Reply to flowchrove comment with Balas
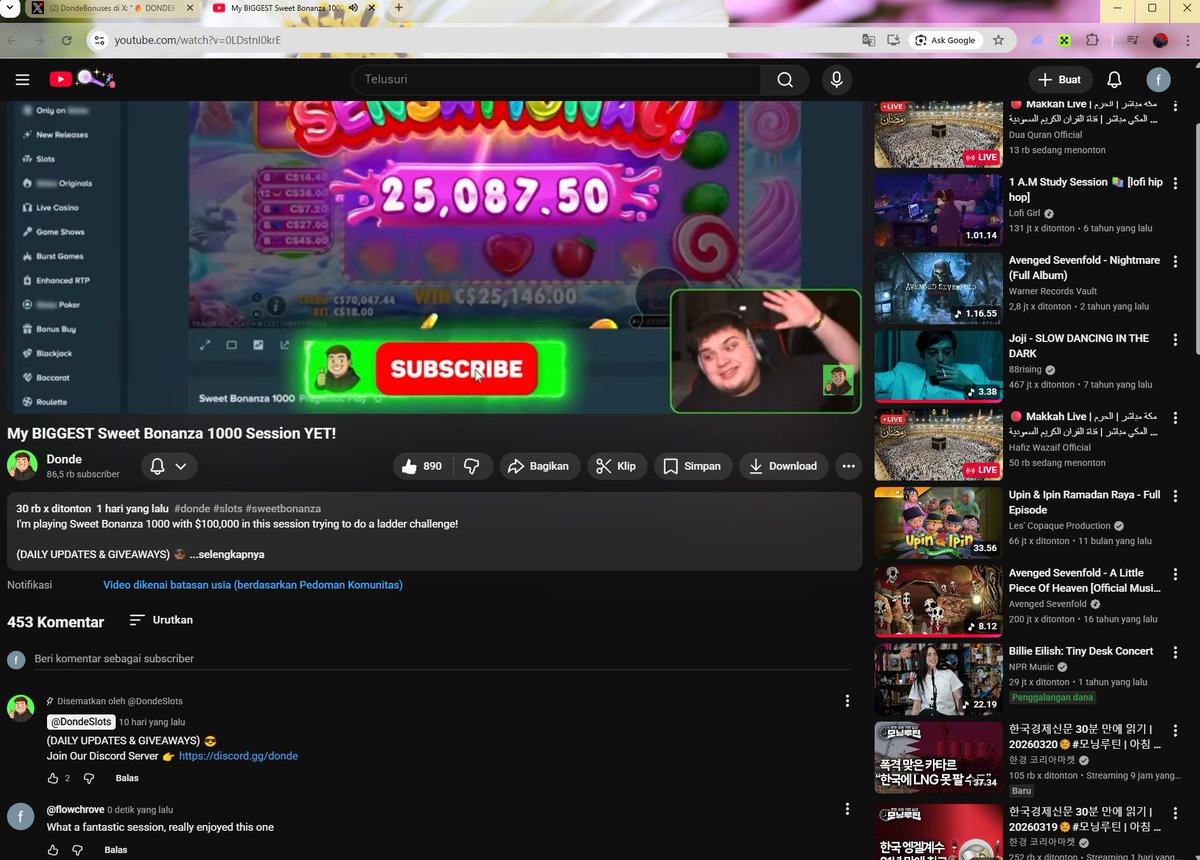 tap(116, 850)
